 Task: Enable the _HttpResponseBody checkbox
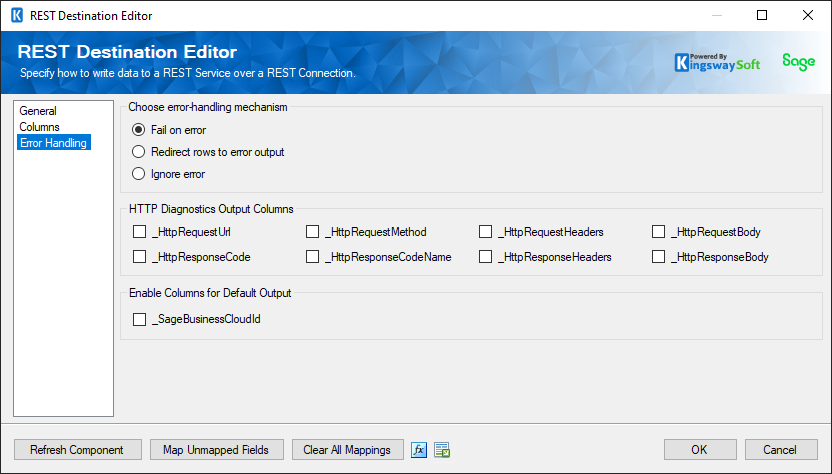[x=658, y=257]
